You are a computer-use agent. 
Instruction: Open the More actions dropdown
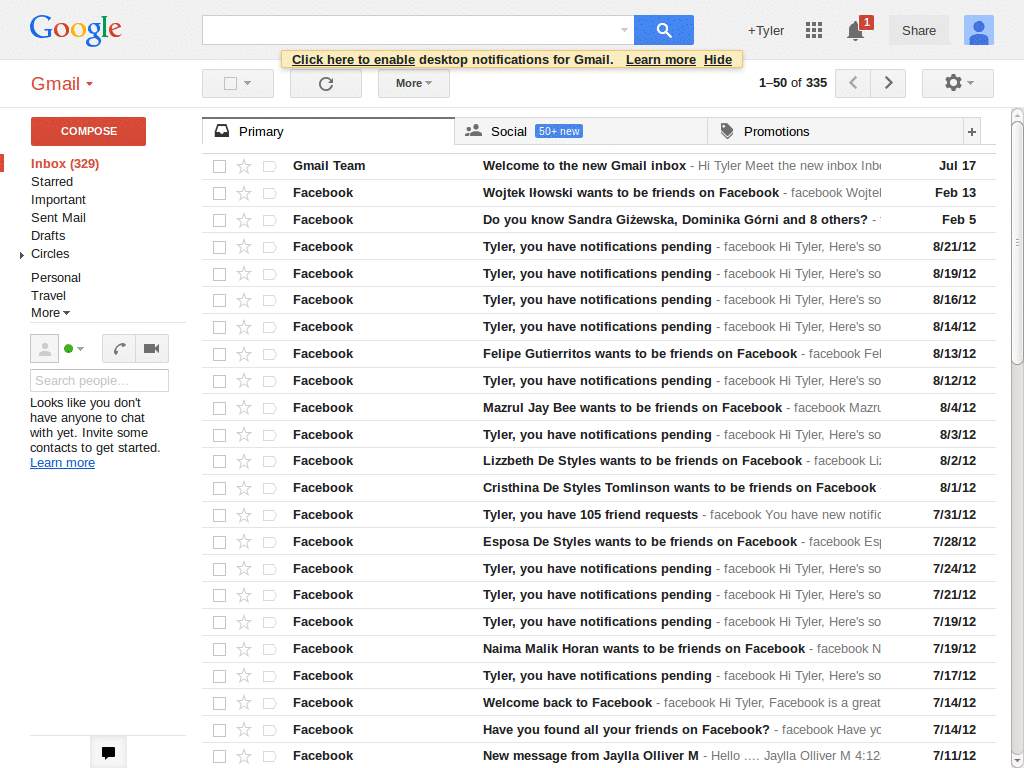[x=412, y=83]
